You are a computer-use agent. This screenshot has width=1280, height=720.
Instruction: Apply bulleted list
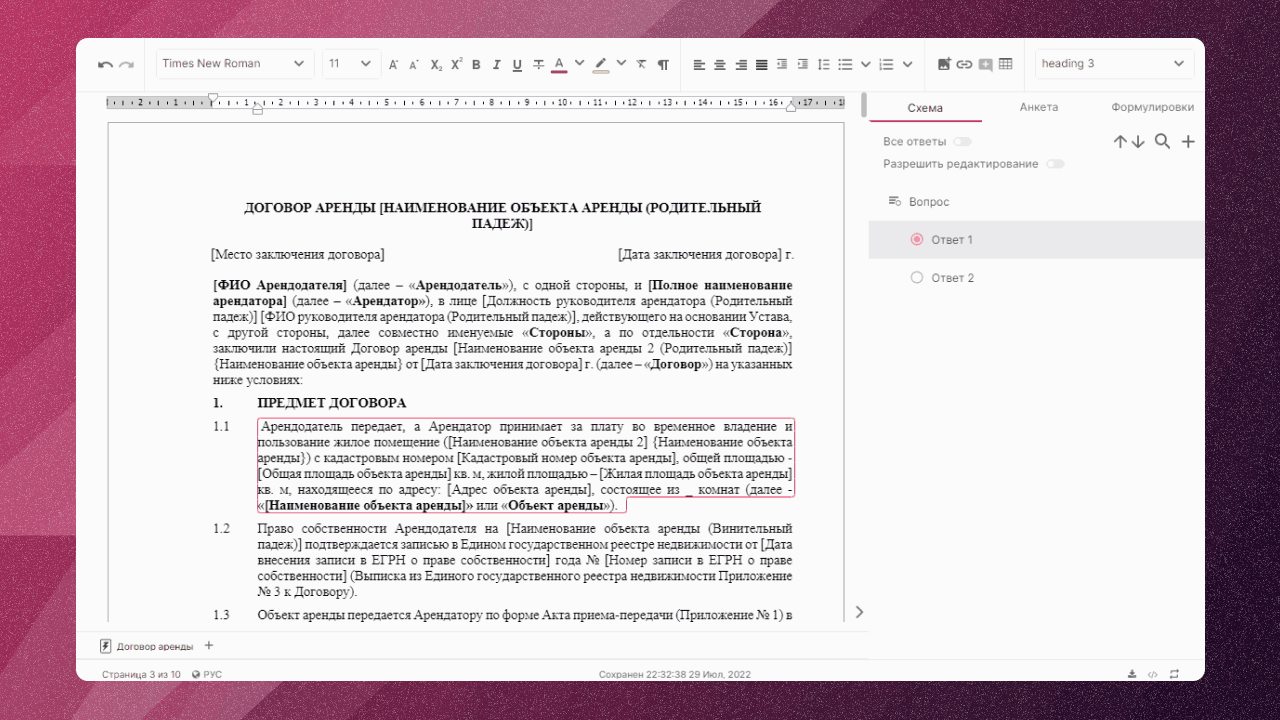[845, 64]
